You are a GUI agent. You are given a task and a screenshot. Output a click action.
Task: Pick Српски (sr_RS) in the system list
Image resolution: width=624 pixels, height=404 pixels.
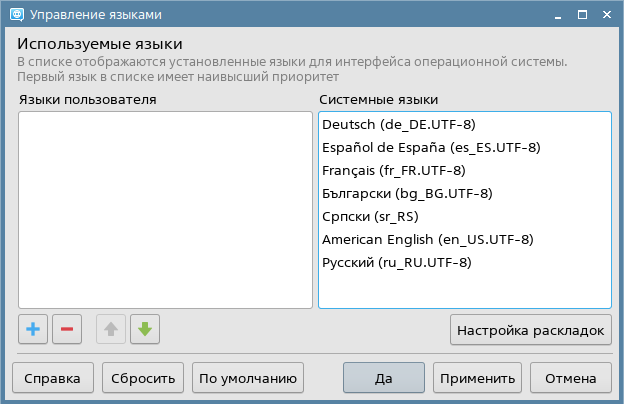pos(370,217)
